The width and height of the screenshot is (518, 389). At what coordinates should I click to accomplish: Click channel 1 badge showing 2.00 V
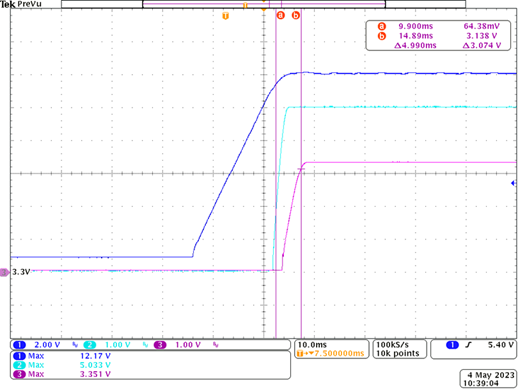[19, 345]
